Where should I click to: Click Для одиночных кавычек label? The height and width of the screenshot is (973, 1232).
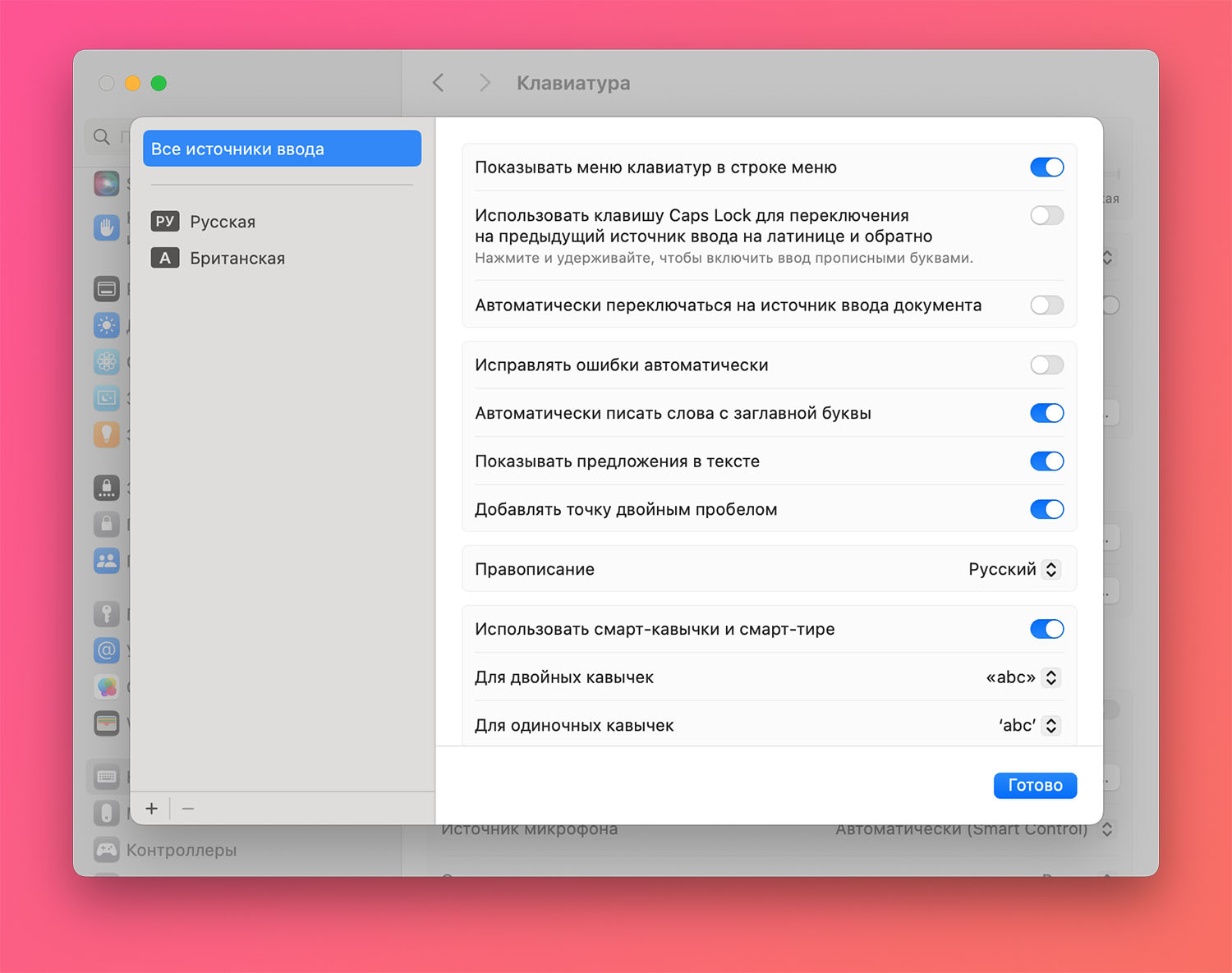(x=574, y=725)
